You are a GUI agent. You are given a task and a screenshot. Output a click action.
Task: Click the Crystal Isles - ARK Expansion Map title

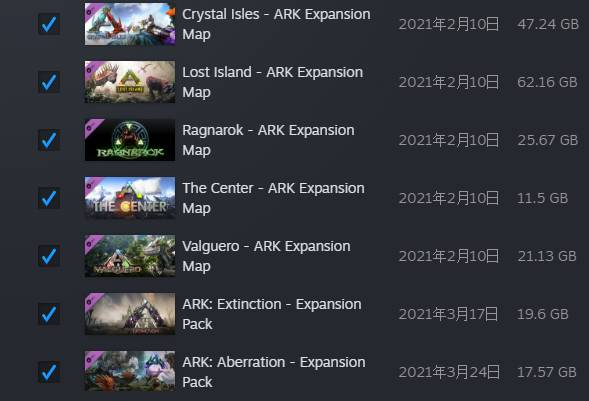(276, 24)
